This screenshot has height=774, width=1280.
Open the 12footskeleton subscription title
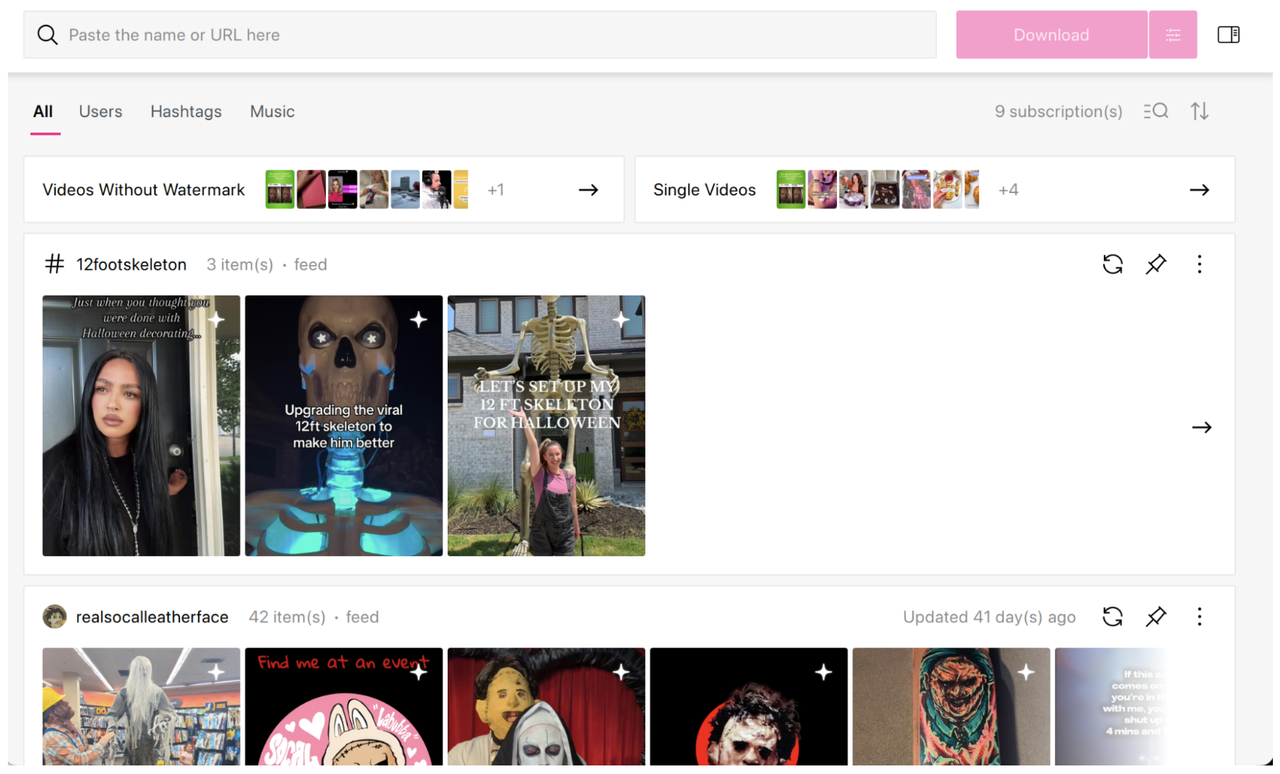131,264
